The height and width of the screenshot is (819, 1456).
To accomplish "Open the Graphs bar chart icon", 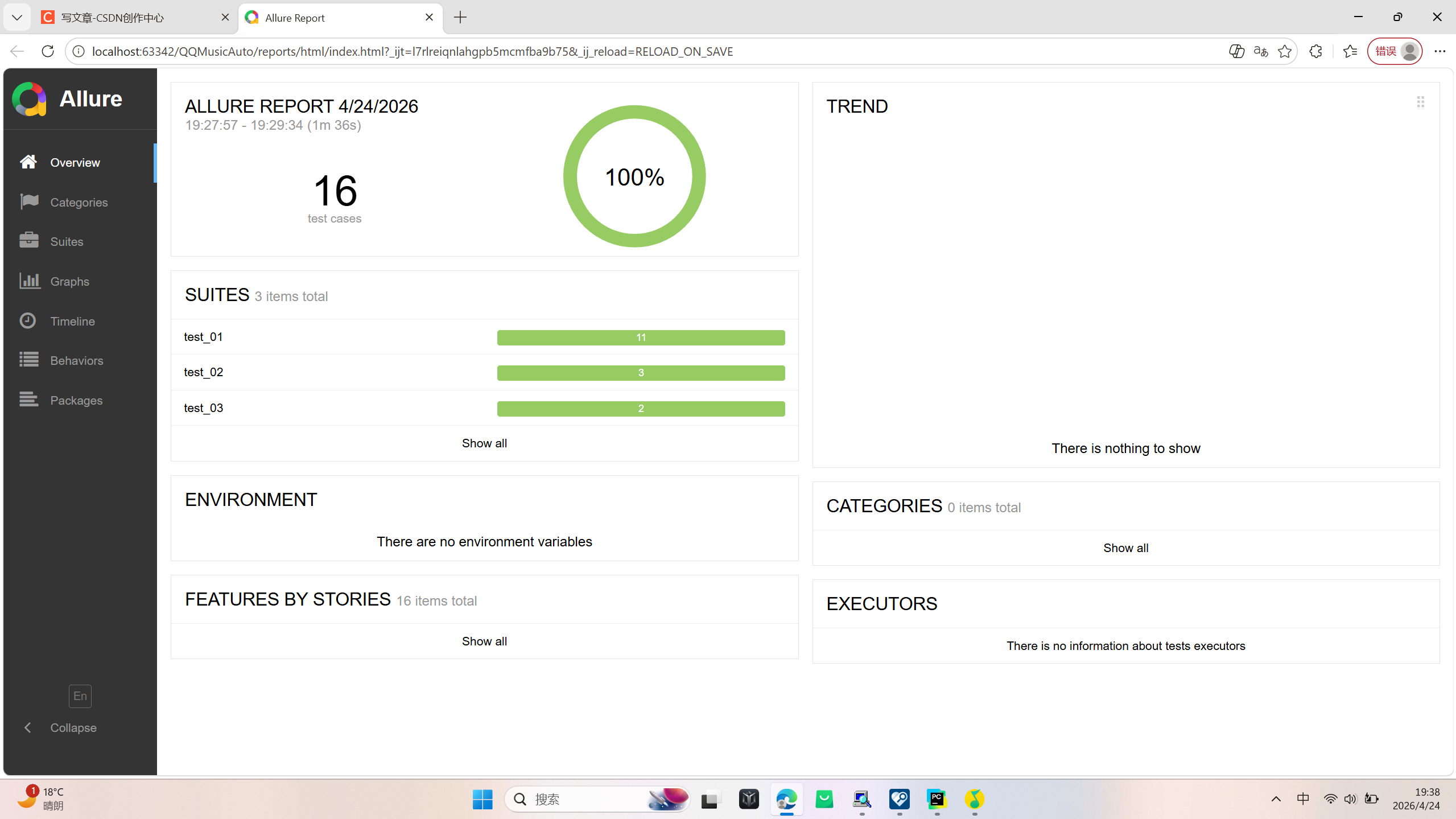I will [28, 281].
